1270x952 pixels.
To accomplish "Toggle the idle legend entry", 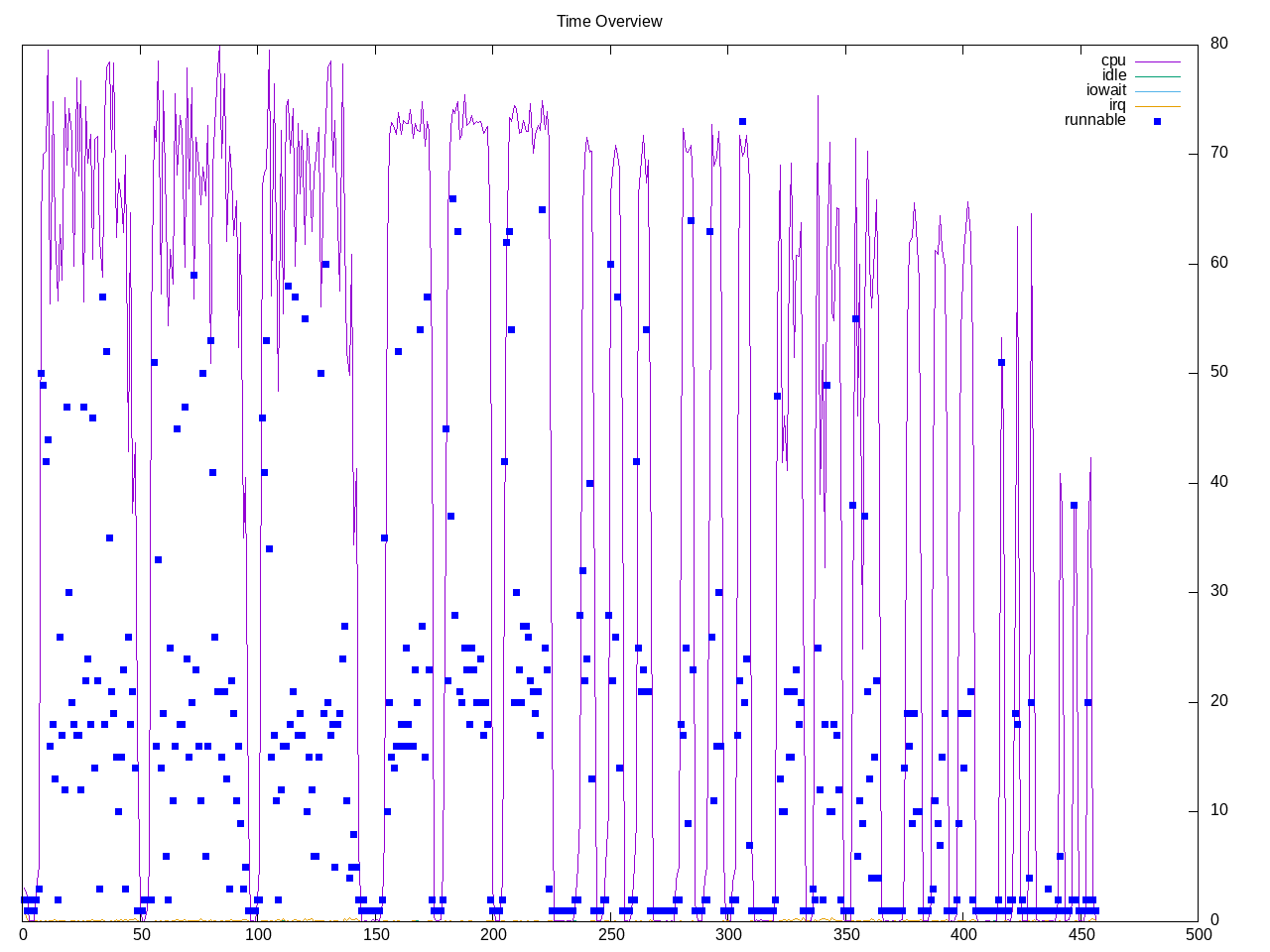I will pos(1114,75).
